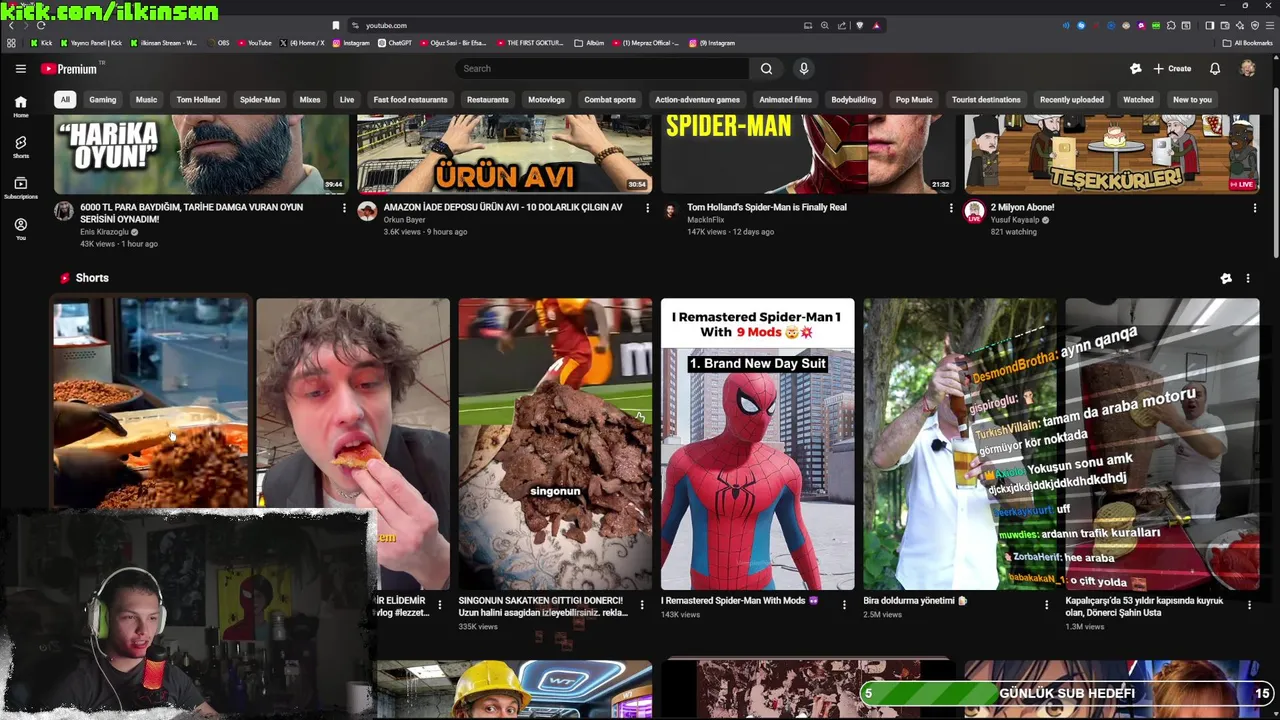
Task: Open the account avatar menu
Action: tap(1248, 69)
